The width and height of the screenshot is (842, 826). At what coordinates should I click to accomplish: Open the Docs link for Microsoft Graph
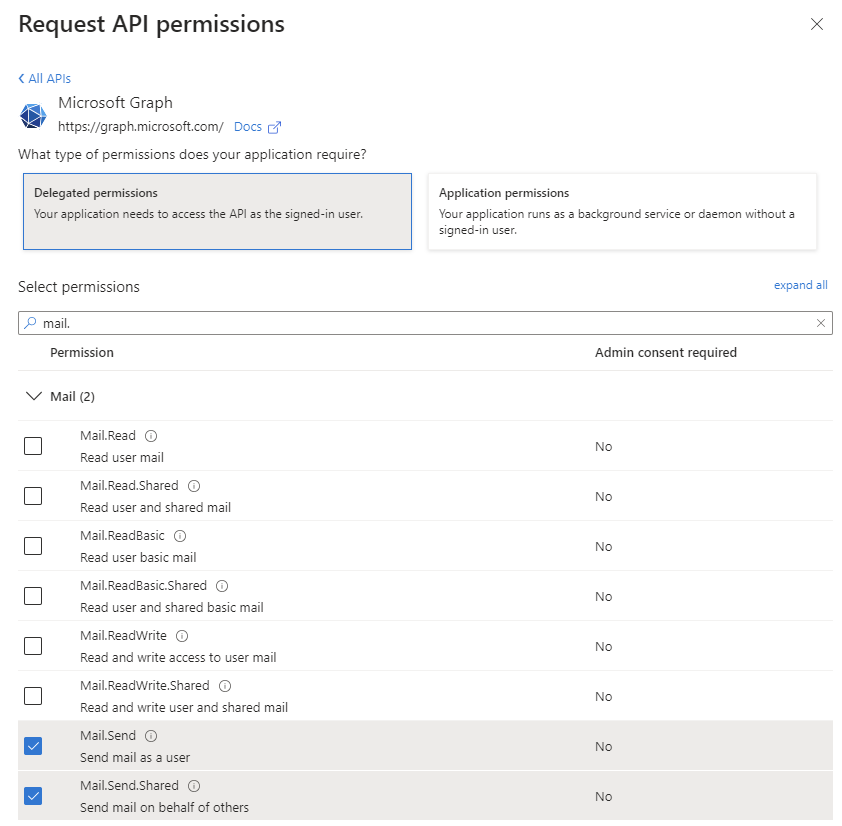point(247,127)
